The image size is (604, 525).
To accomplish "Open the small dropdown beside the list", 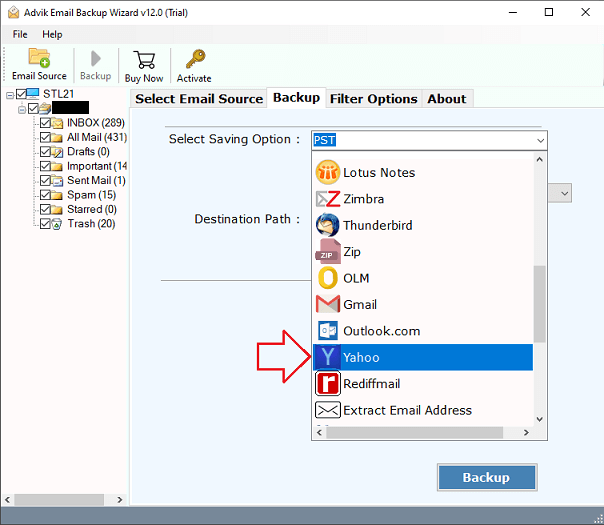I will click(564, 193).
